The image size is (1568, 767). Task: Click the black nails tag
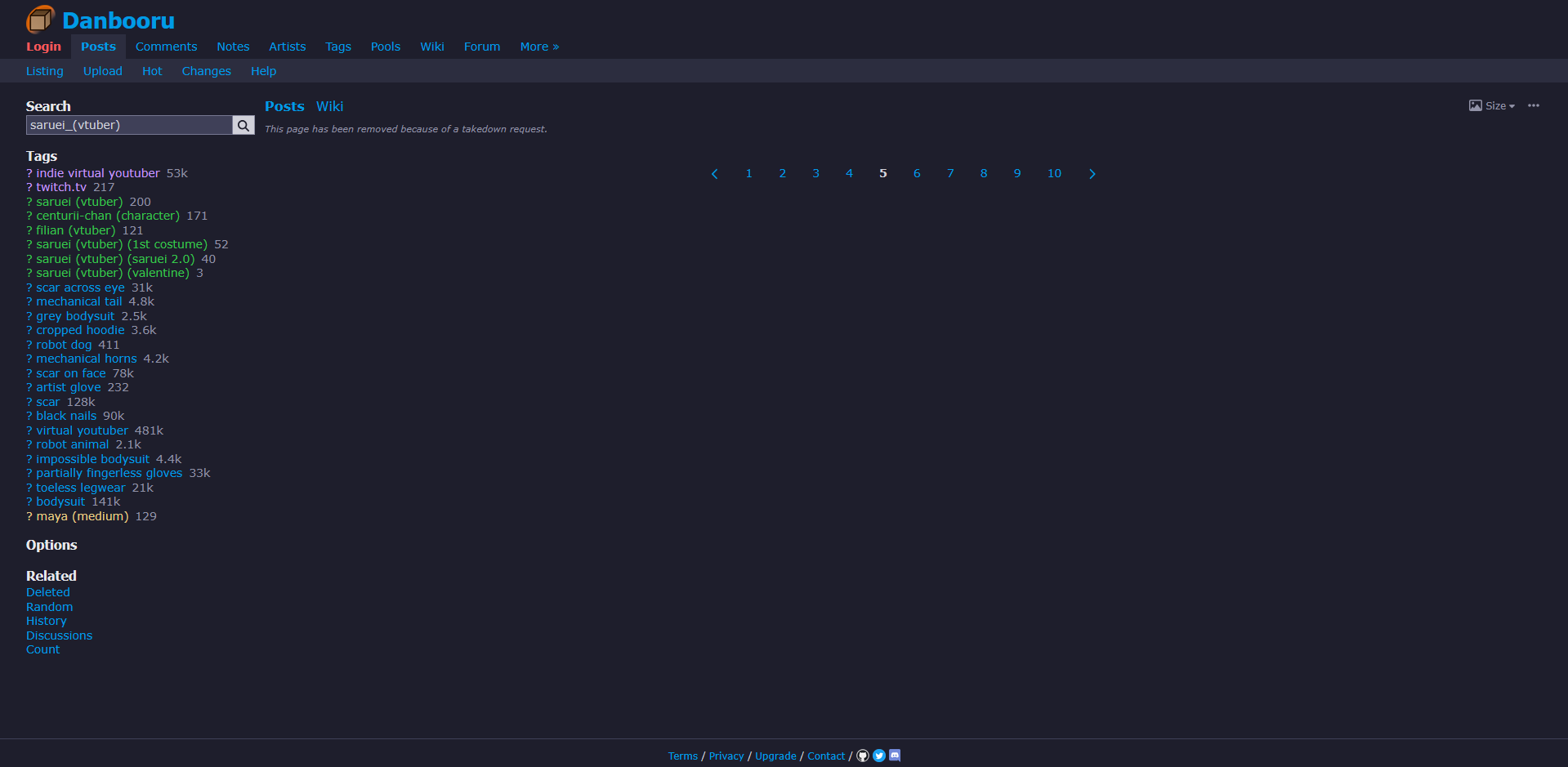tap(66, 416)
